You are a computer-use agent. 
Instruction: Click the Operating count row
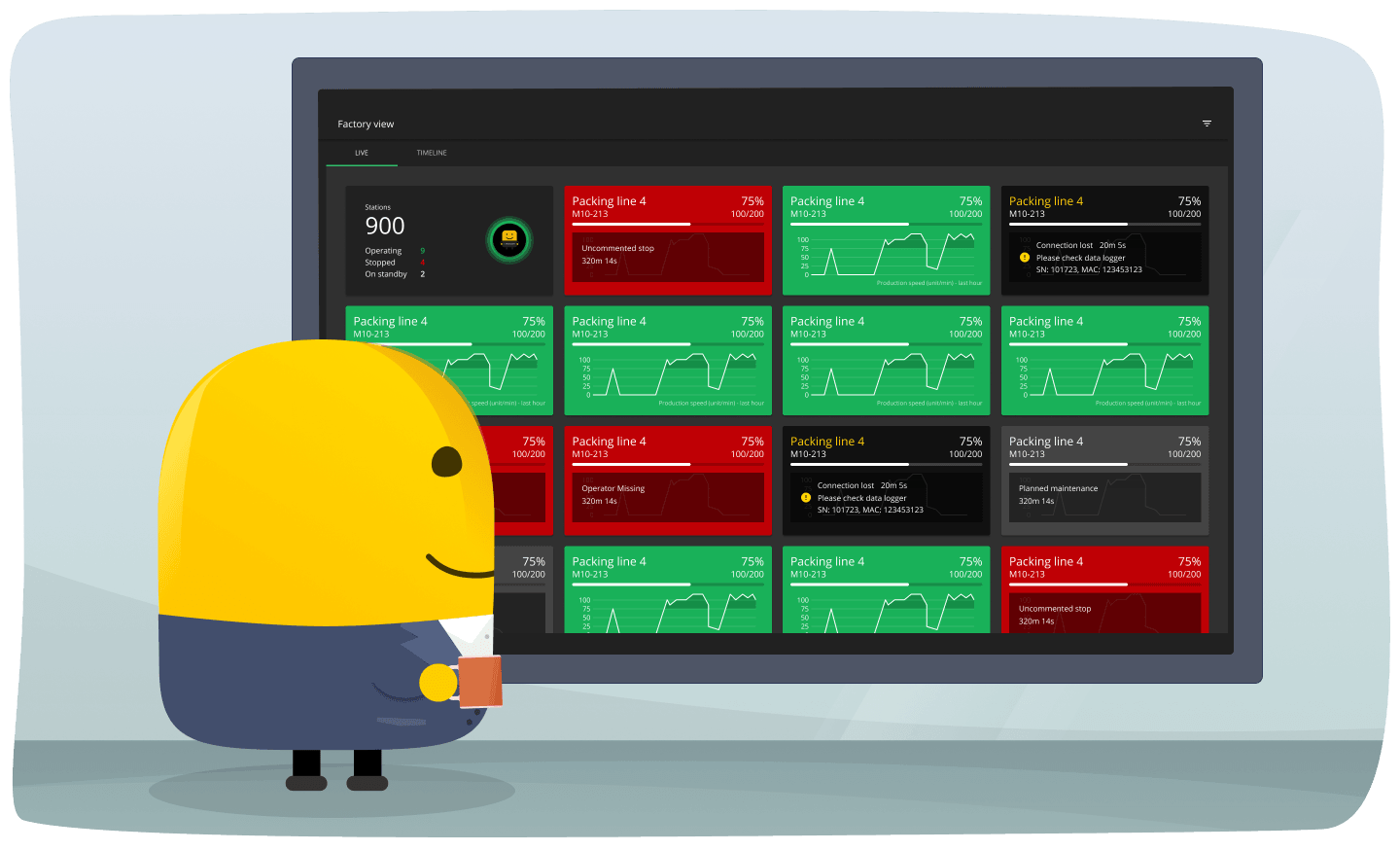pos(395,251)
